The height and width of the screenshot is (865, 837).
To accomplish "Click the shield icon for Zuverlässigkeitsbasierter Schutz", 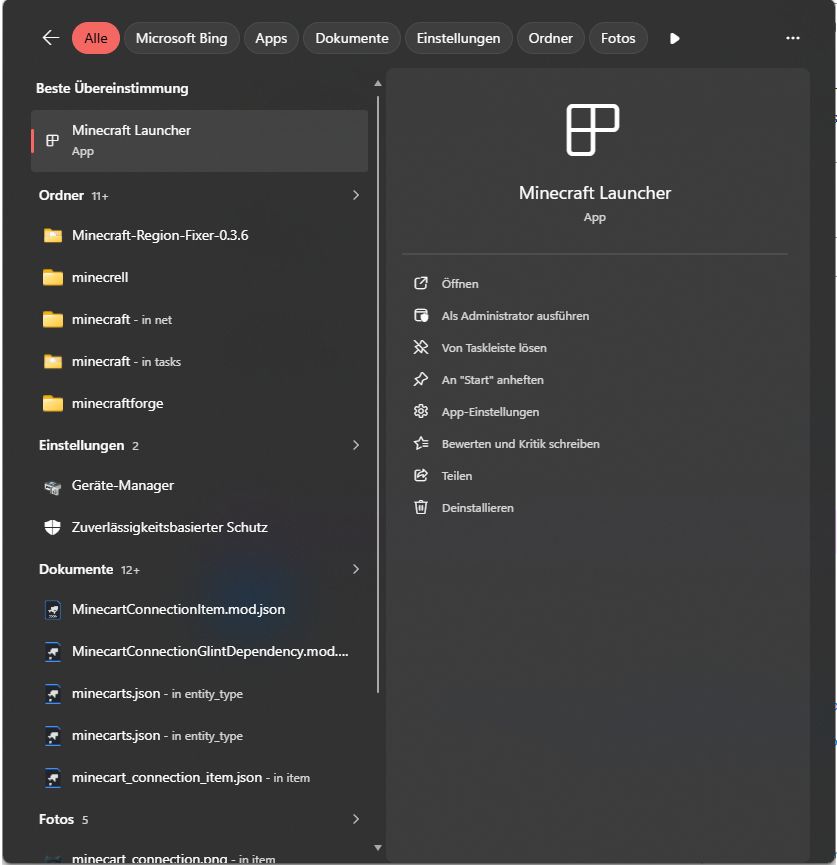I will tap(52, 527).
